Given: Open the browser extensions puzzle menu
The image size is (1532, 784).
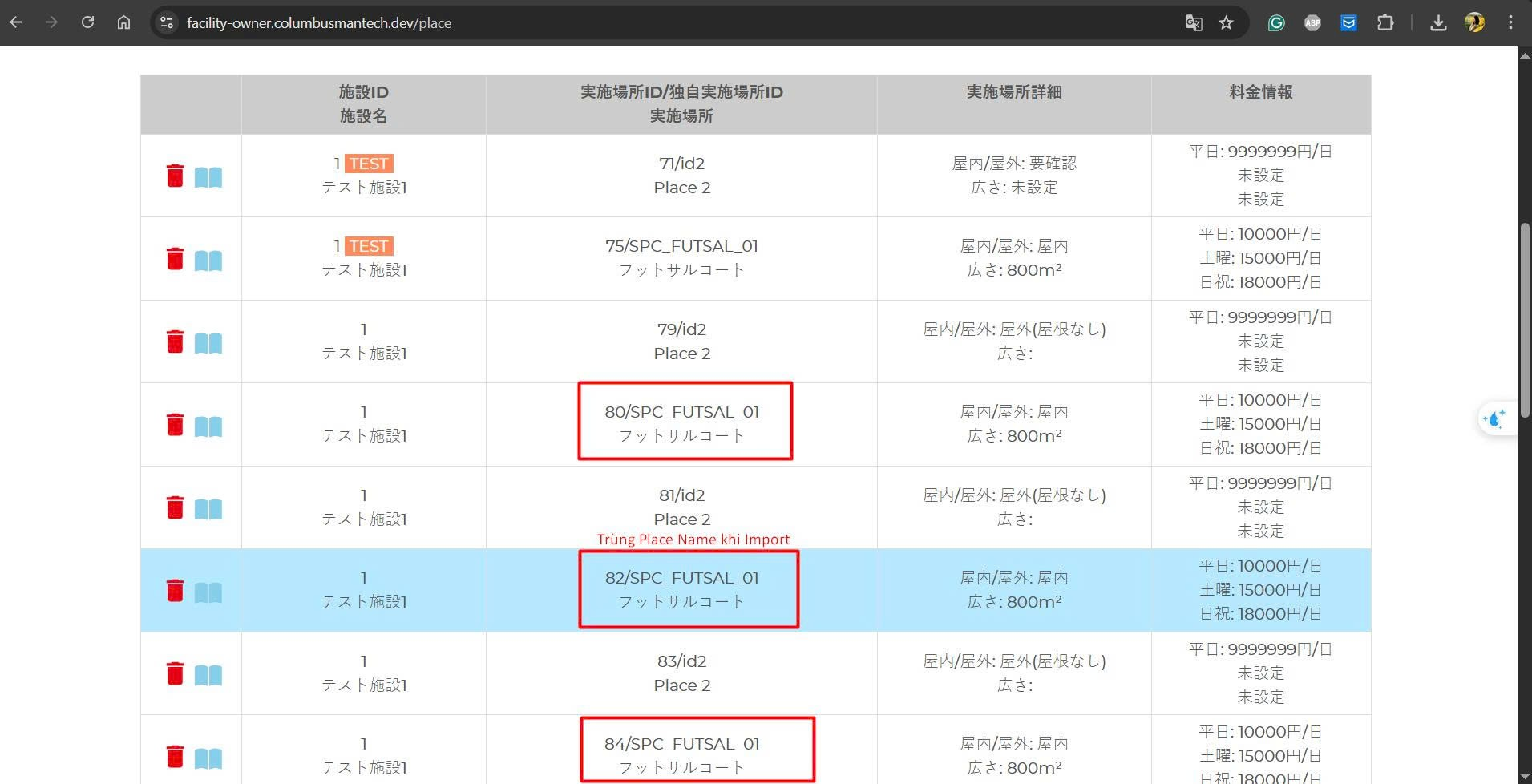Looking at the screenshot, I should click(x=1384, y=22).
